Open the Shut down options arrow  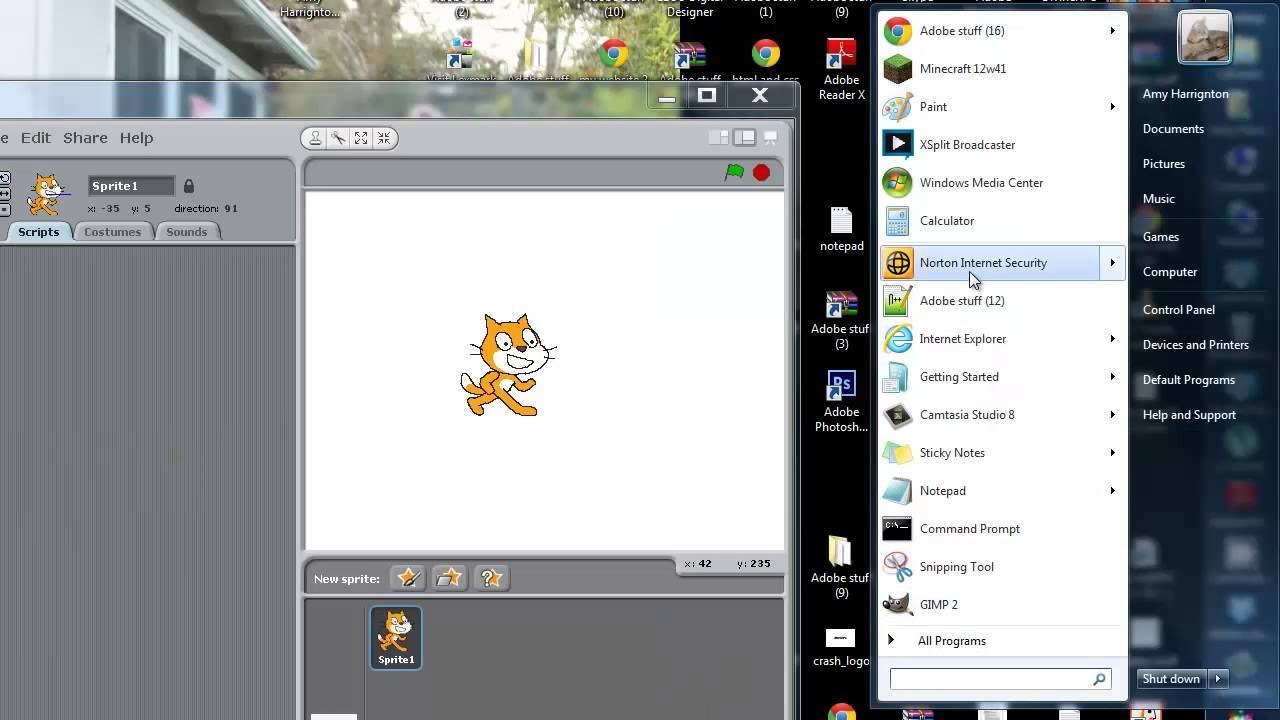(x=1218, y=679)
